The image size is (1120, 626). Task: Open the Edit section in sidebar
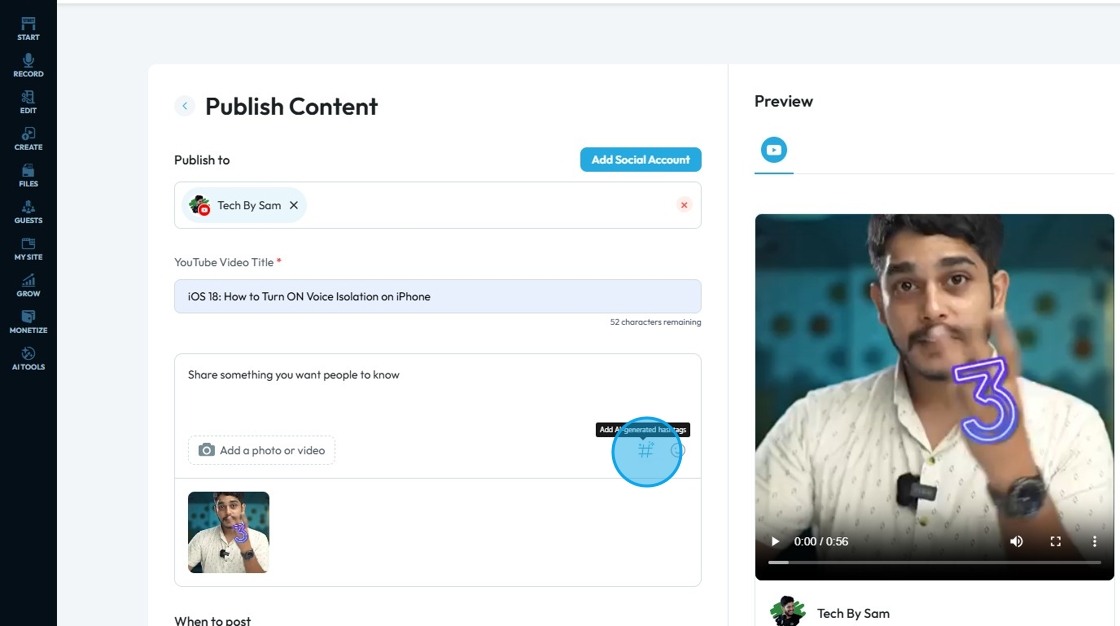pos(29,102)
